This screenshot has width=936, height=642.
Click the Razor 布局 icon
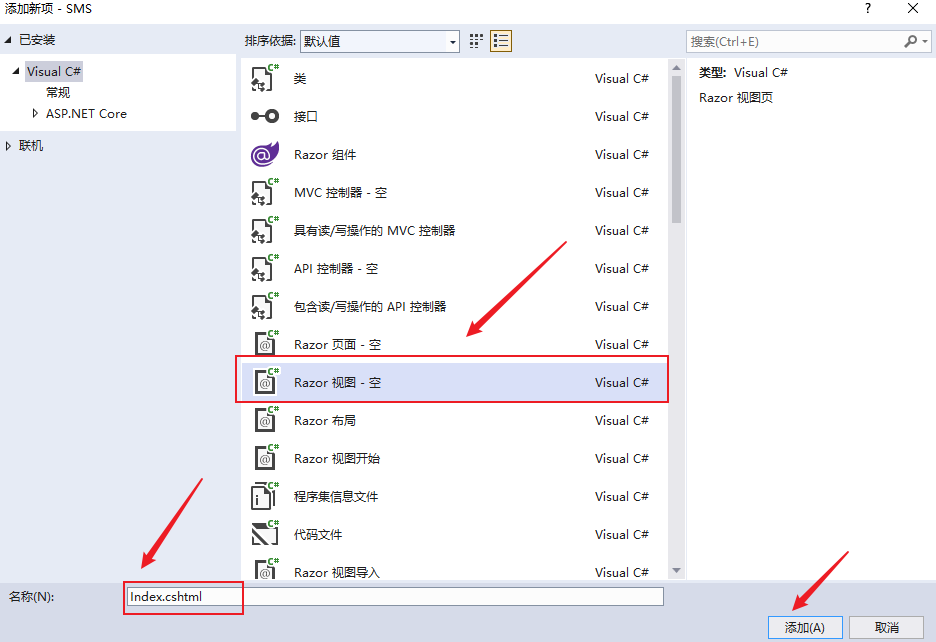(266, 420)
